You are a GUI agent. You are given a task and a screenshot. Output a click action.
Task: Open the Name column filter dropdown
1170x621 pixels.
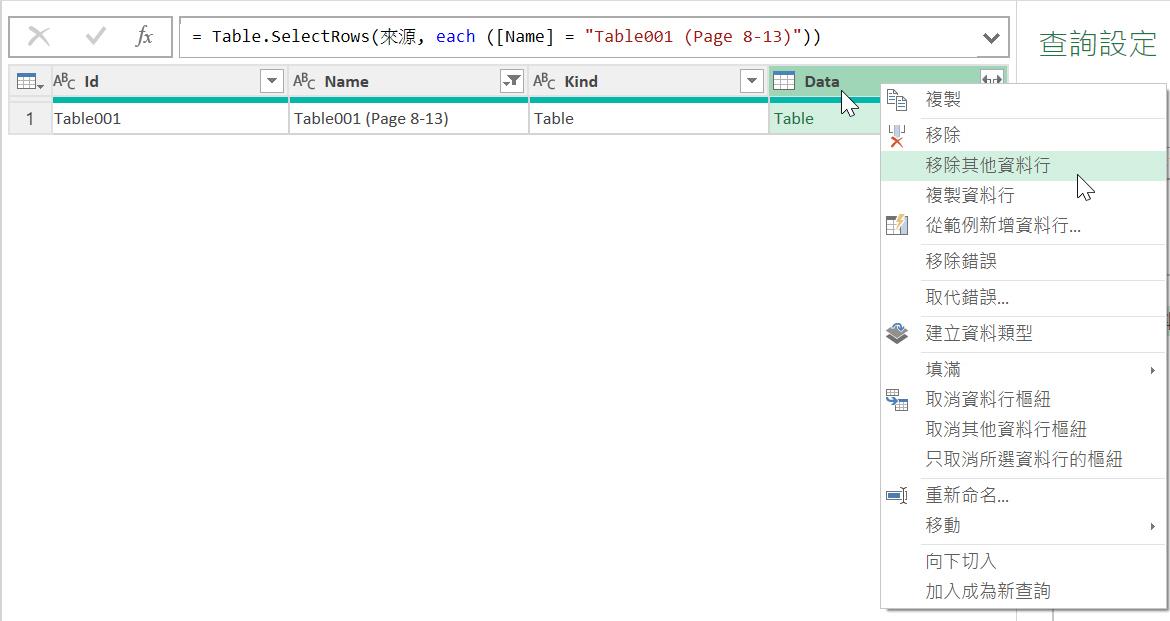coord(511,82)
